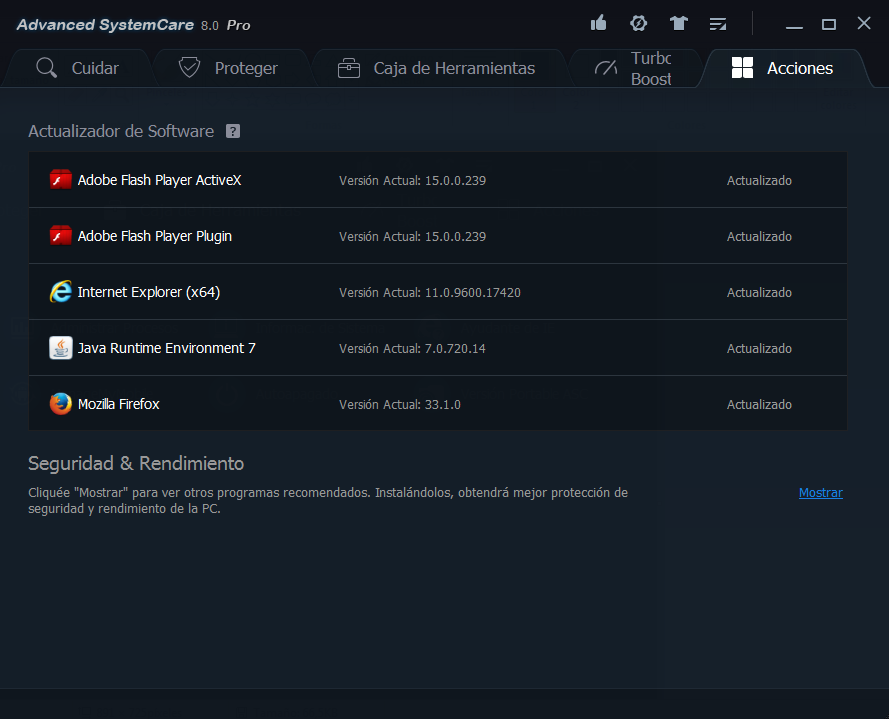Open the main menu list icon
Image resolution: width=889 pixels, height=719 pixels.
718,23
